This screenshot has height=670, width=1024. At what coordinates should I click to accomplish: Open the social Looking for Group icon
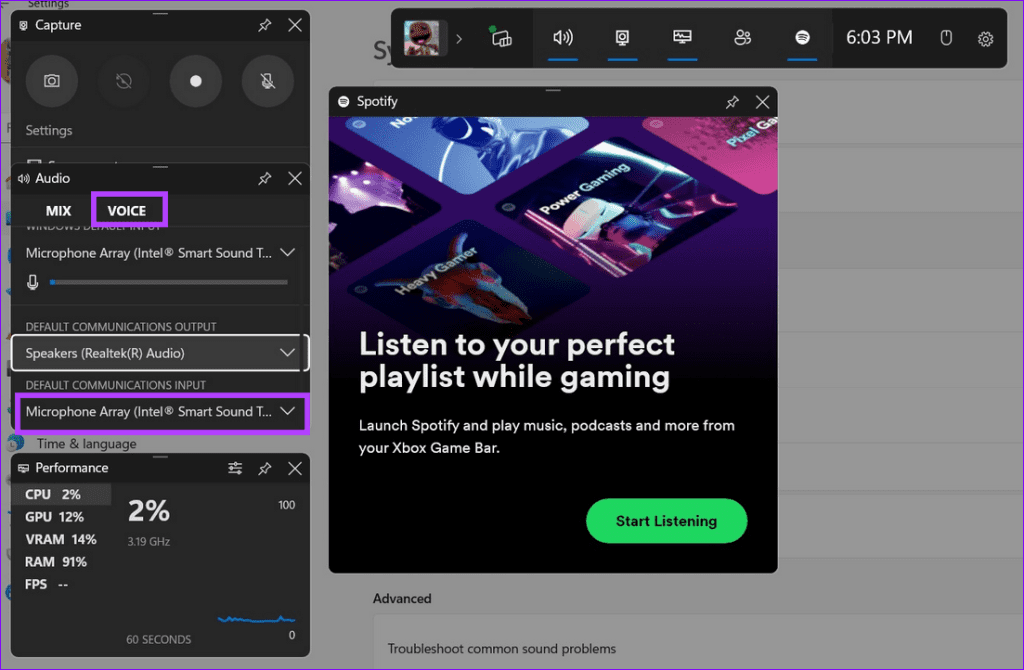pyautogui.click(x=742, y=38)
